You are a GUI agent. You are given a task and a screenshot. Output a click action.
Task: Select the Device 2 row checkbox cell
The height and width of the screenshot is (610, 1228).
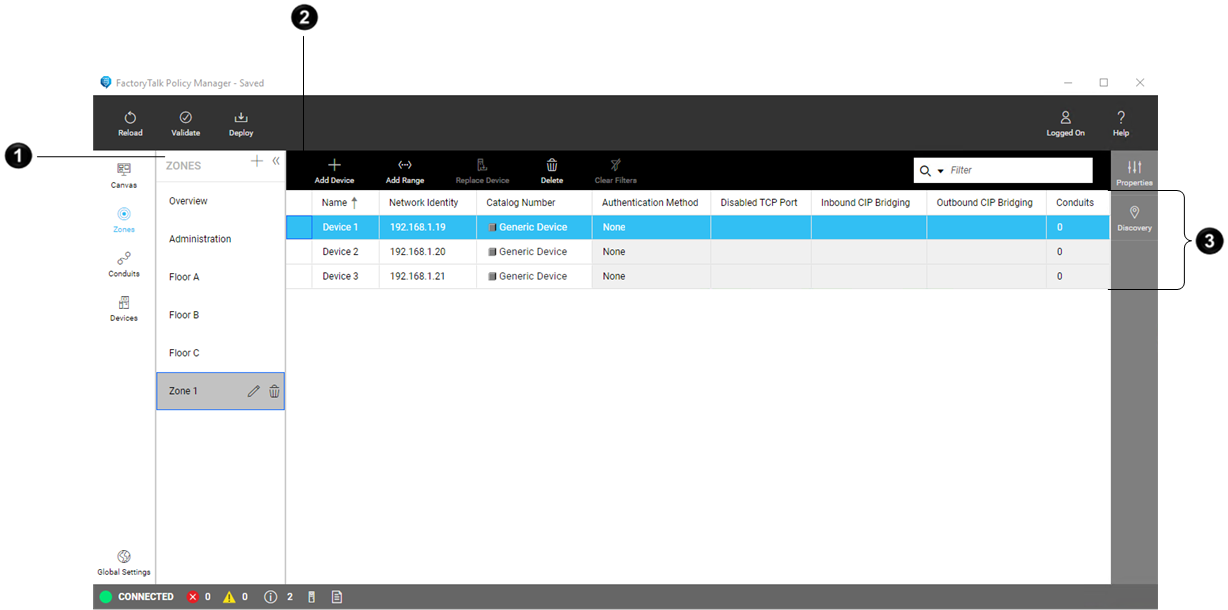(299, 252)
